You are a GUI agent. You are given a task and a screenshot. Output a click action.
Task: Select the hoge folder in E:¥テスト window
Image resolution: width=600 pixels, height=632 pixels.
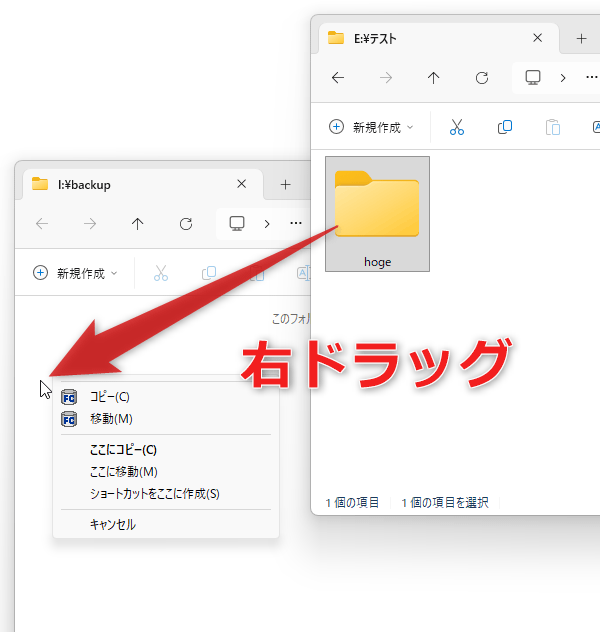(377, 214)
